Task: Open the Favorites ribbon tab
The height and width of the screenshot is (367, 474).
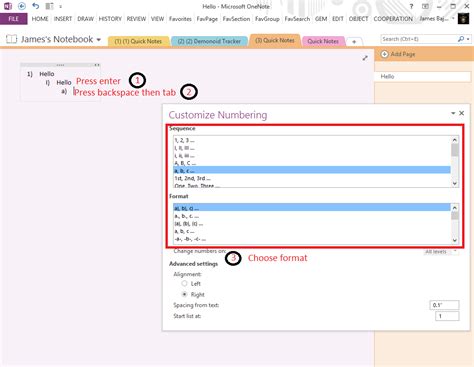Action: pos(180,19)
